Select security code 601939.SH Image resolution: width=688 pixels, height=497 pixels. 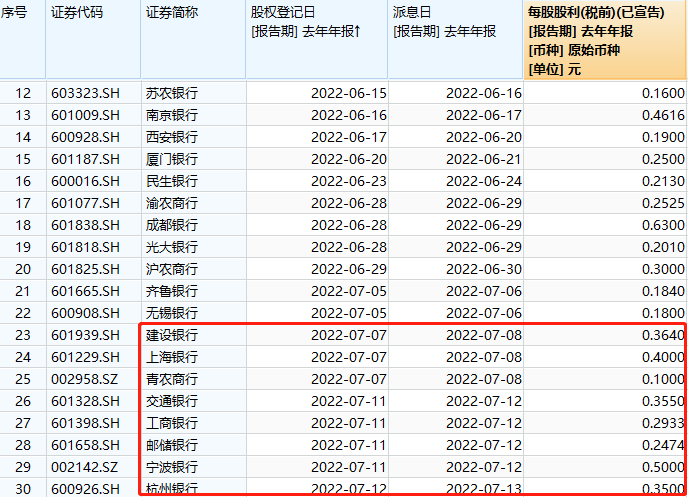click(85, 335)
